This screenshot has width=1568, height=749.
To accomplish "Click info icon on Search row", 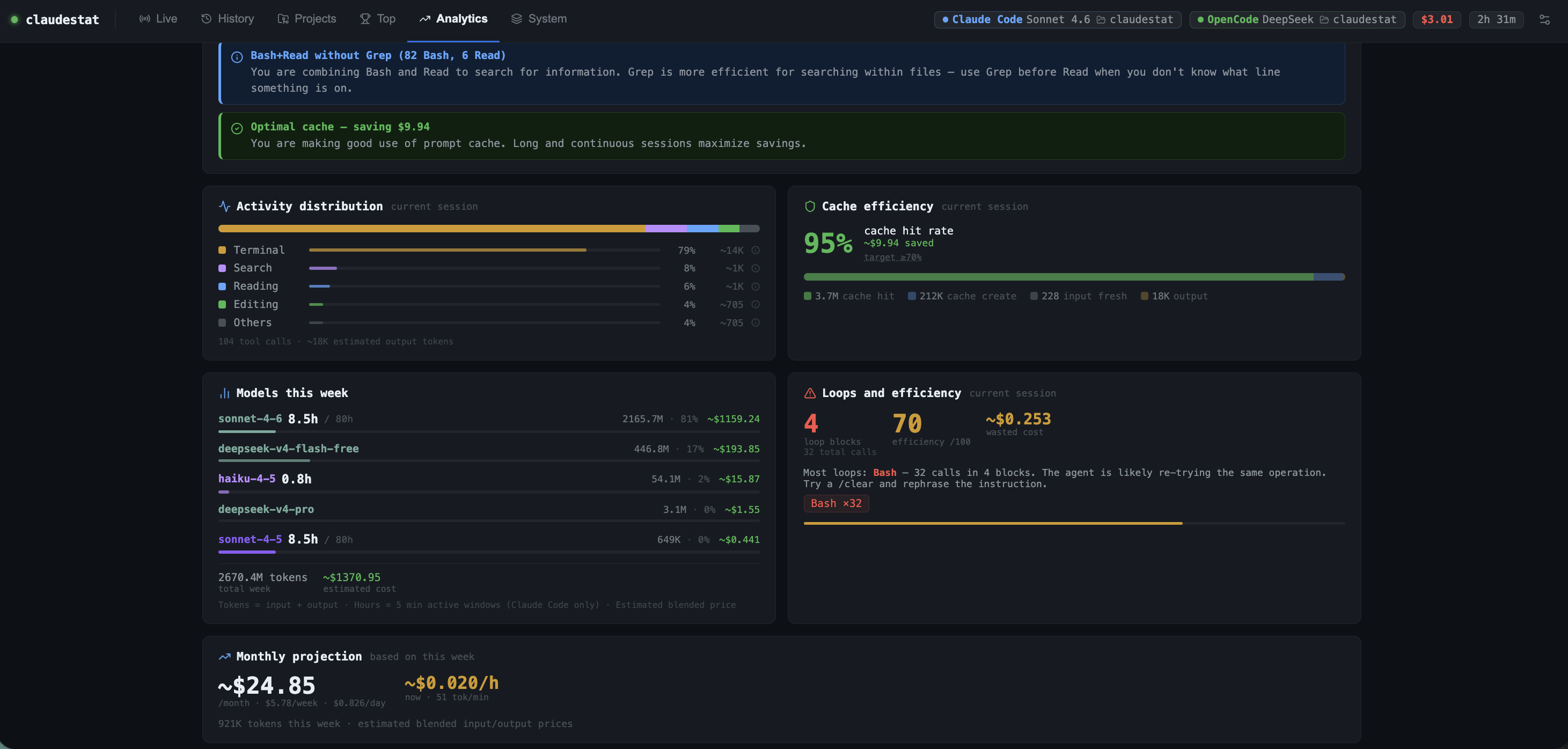I will [756, 268].
